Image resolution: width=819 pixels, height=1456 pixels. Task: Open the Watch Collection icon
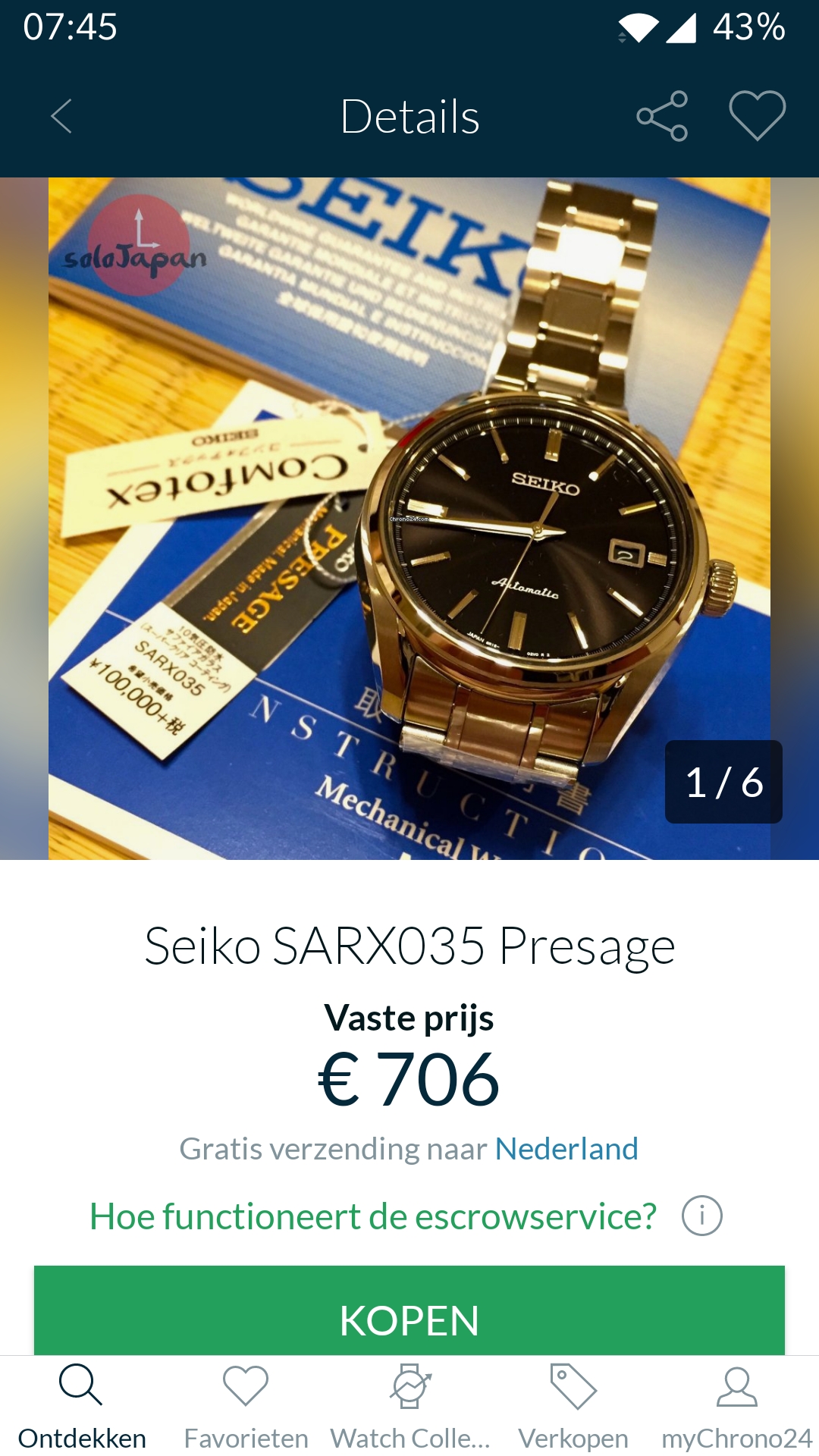[410, 1386]
